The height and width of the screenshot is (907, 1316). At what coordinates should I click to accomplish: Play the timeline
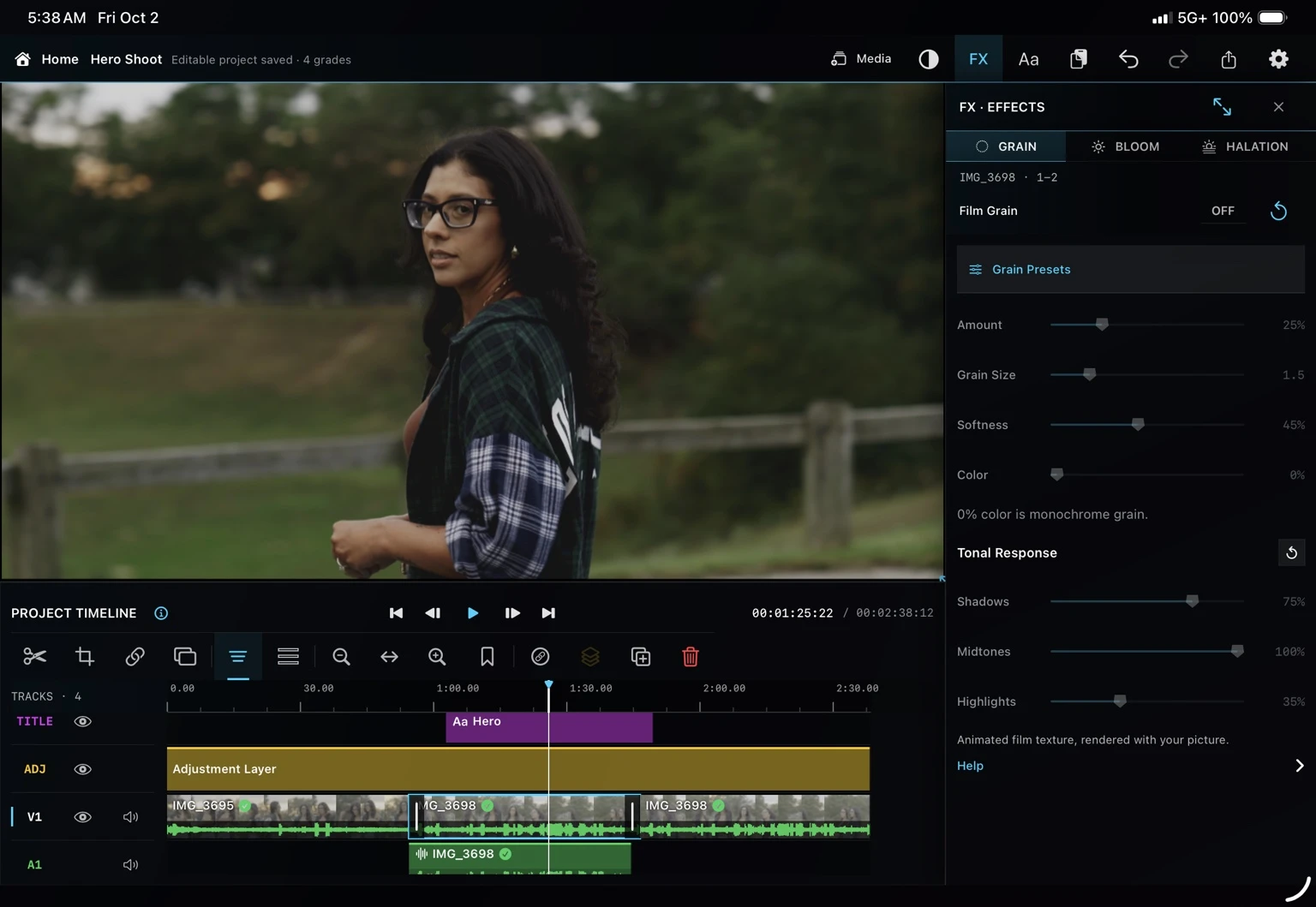[x=473, y=613]
